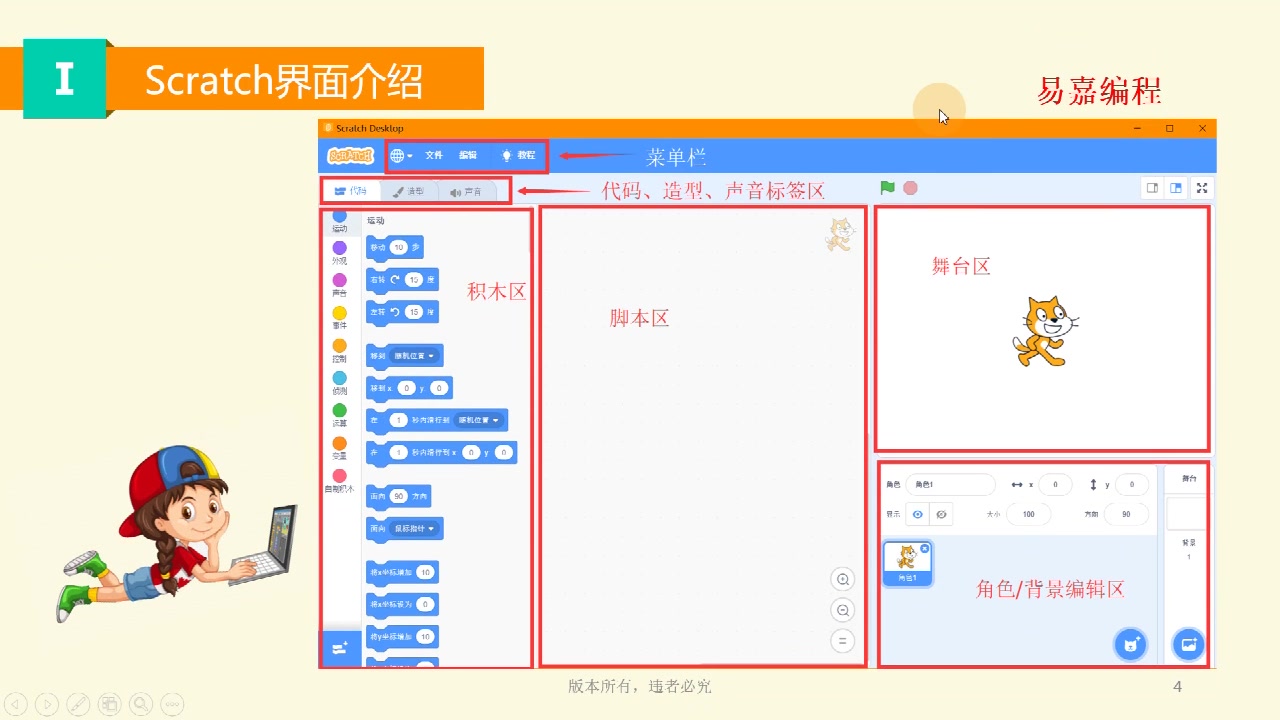The height and width of the screenshot is (720, 1280).
Task: Click the green flag to run project
Action: click(x=887, y=187)
